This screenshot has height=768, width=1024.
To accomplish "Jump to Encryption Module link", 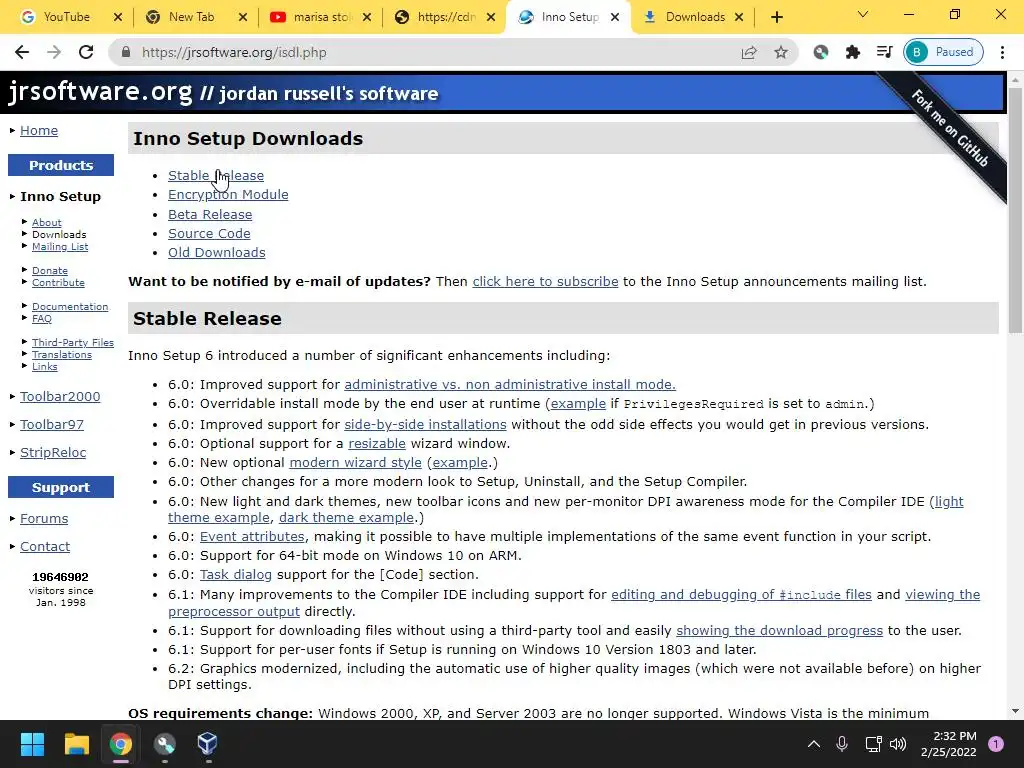I will click(228, 195).
